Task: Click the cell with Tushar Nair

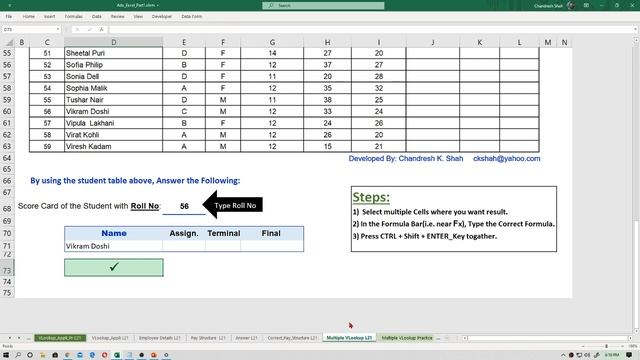Action: [113, 100]
